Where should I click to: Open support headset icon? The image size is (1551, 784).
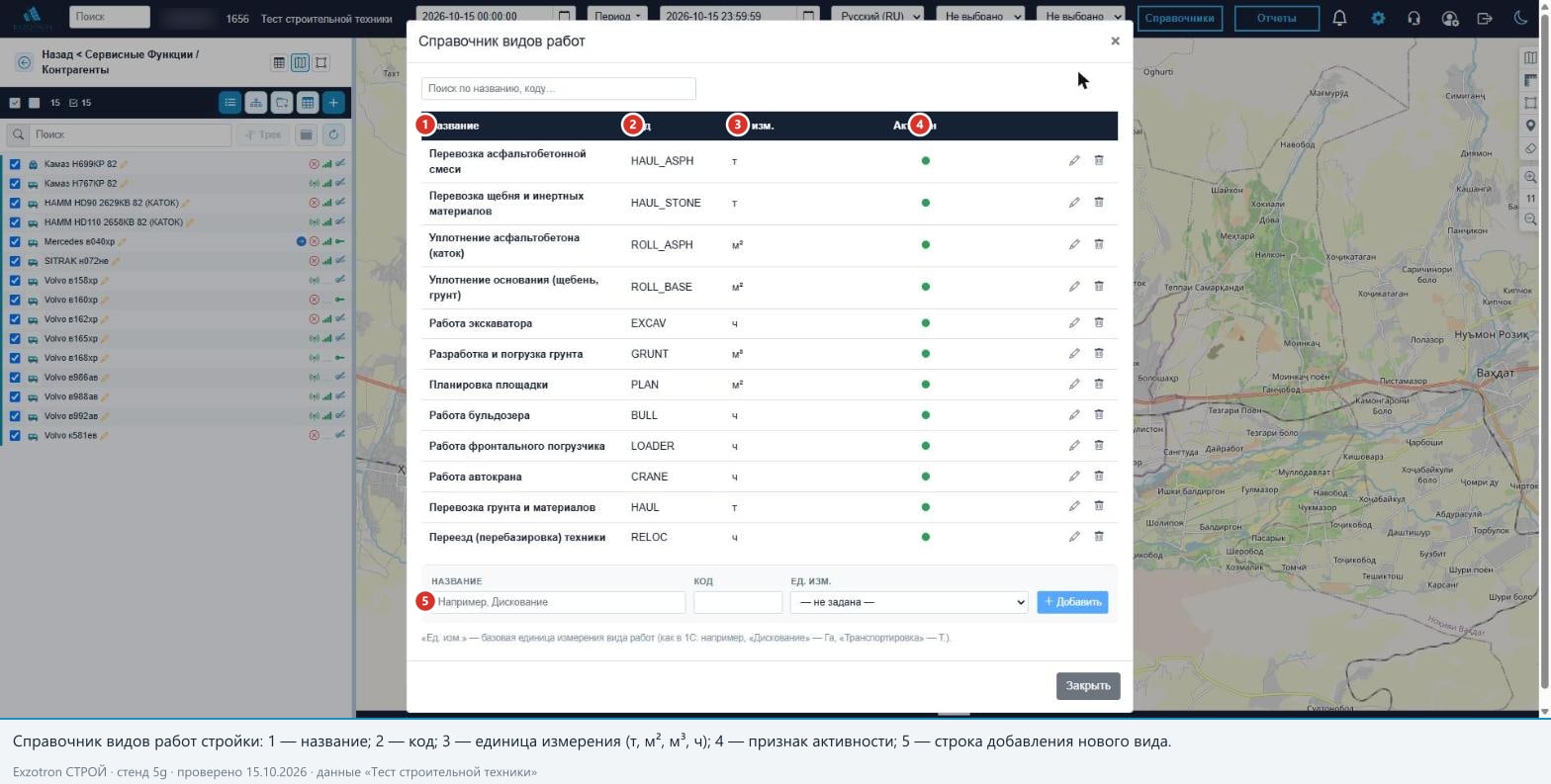click(x=1414, y=18)
